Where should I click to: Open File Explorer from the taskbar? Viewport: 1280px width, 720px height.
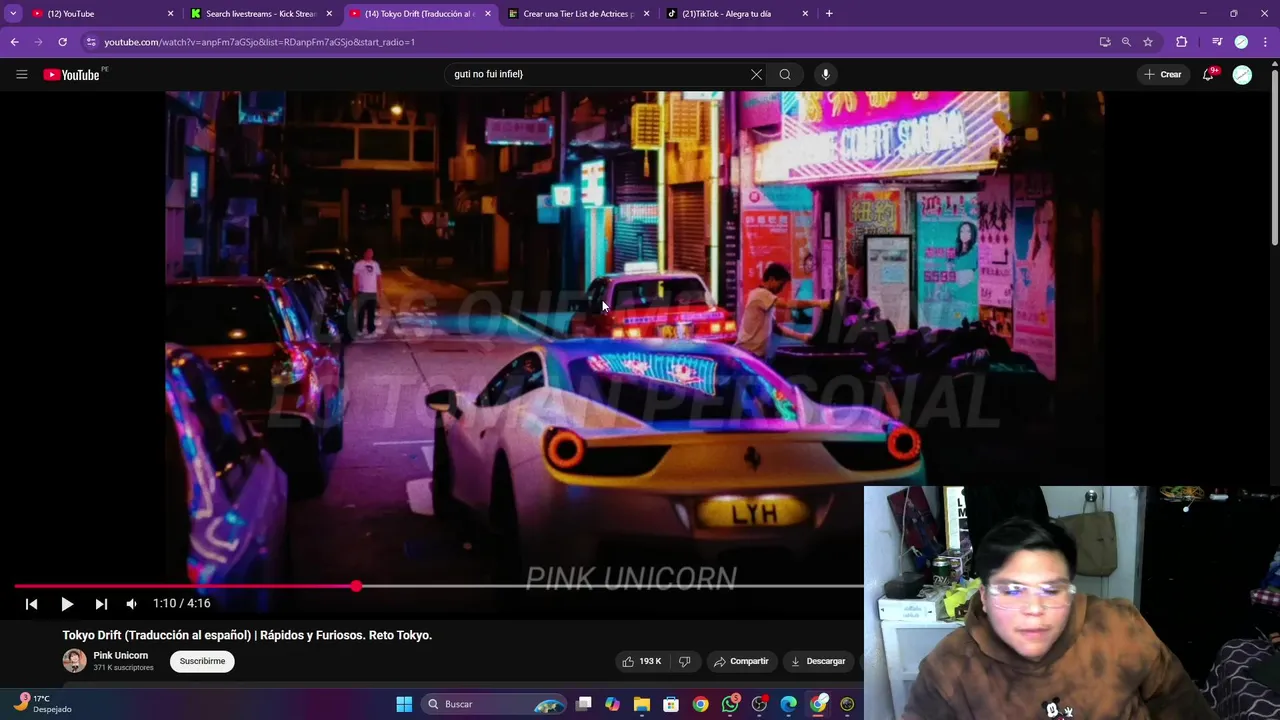click(x=642, y=704)
